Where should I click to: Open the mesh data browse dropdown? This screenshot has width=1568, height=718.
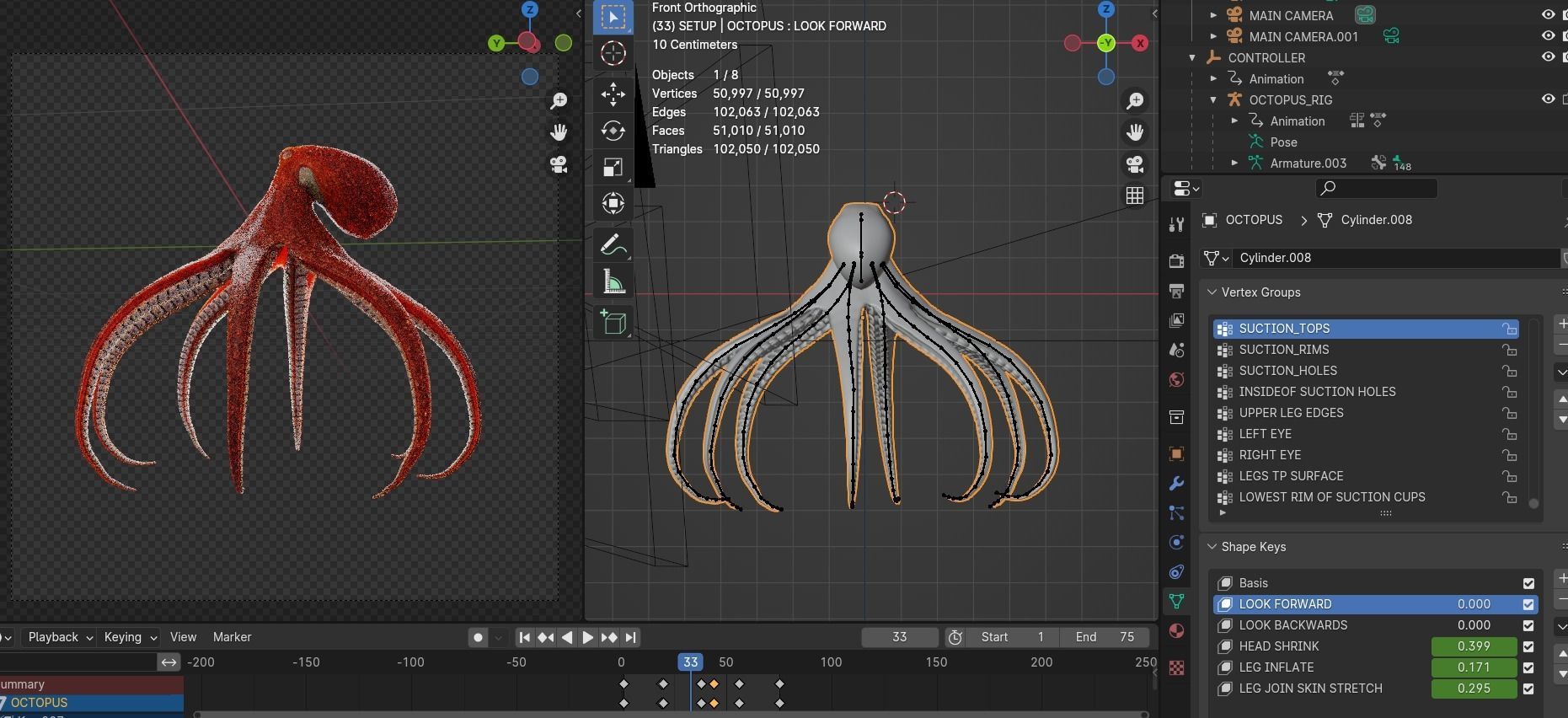click(x=1217, y=258)
